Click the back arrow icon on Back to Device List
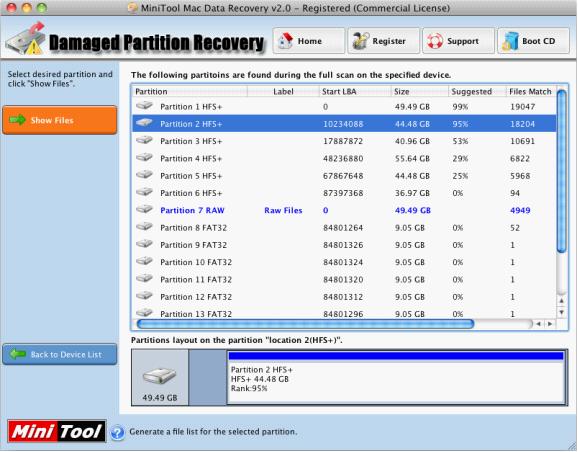Image resolution: width=578 pixels, height=452 pixels. tap(17, 354)
